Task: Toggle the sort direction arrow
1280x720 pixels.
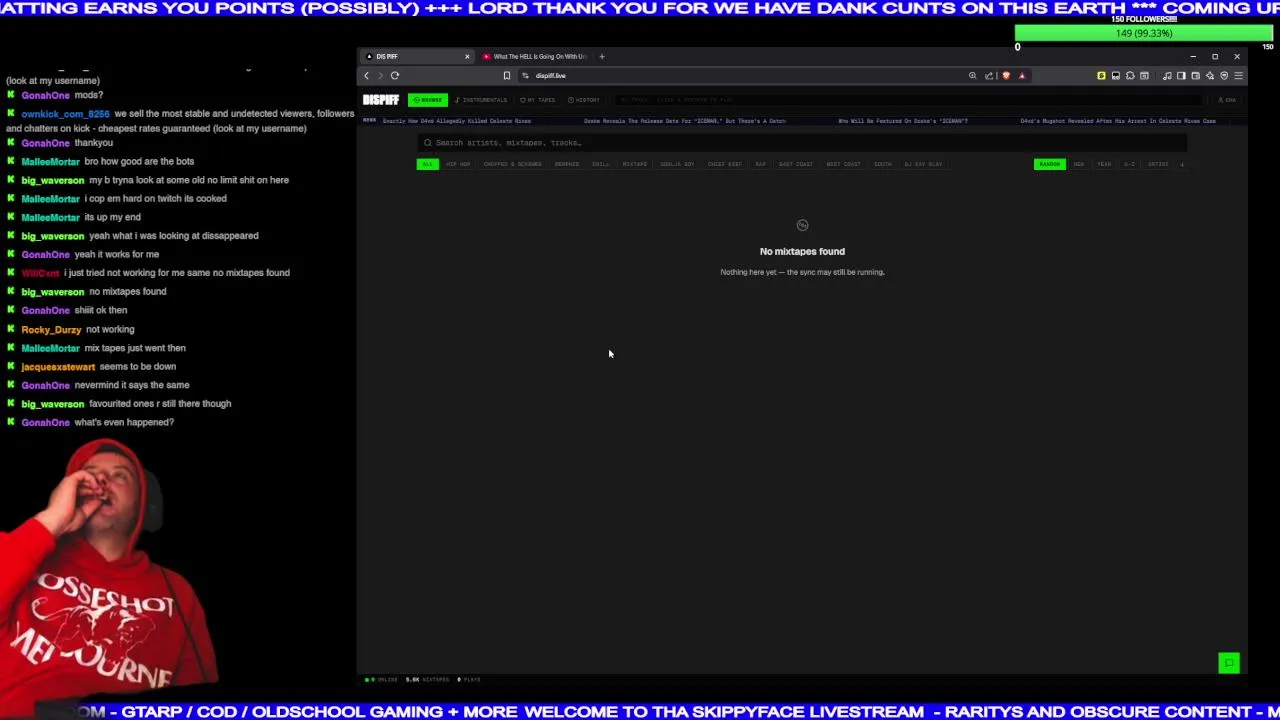Action: [x=1182, y=164]
